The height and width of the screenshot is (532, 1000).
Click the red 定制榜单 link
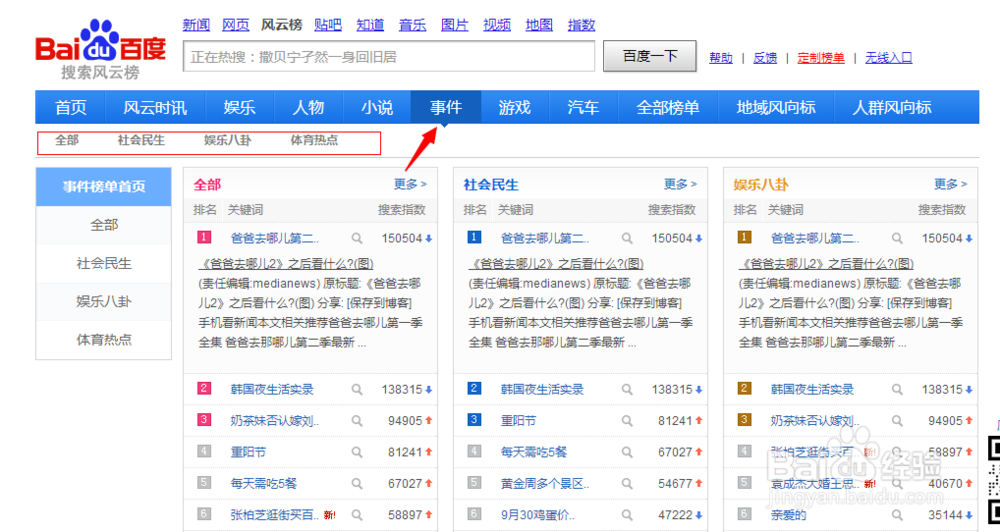click(x=821, y=58)
